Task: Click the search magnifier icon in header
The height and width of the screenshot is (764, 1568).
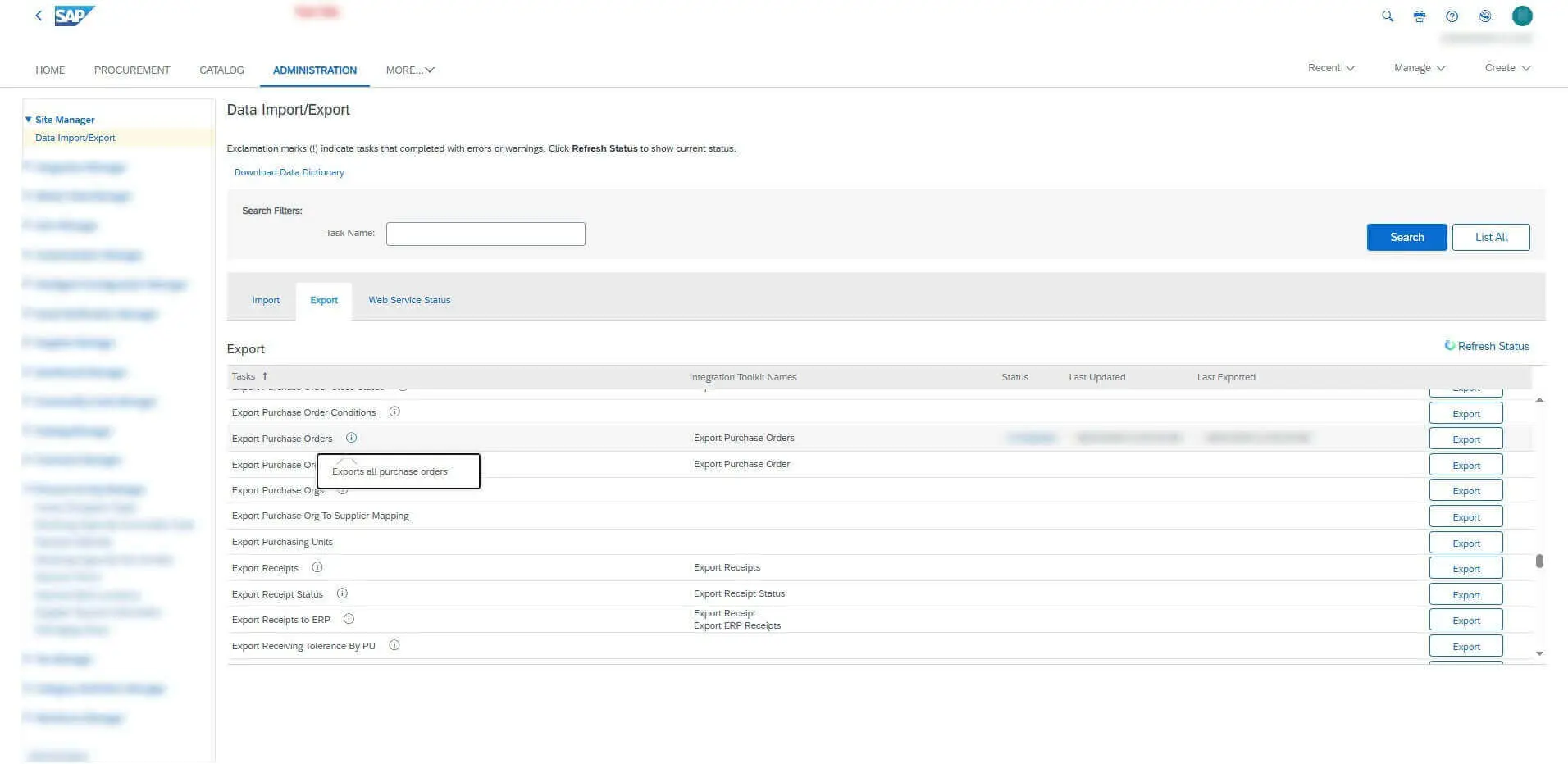Action: click(1388, 16)
